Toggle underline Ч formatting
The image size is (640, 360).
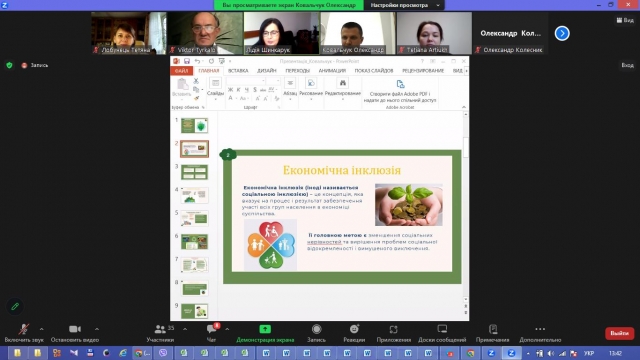click(247, 89)
